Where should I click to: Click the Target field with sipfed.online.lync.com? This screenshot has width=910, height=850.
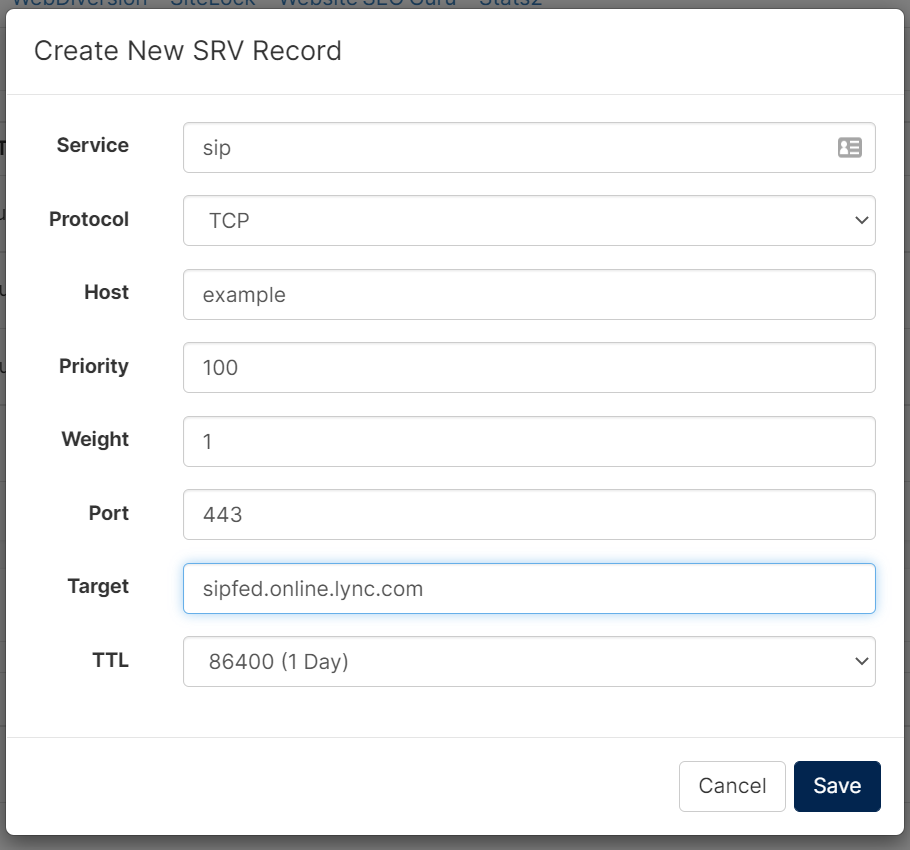tap(529, 588)
